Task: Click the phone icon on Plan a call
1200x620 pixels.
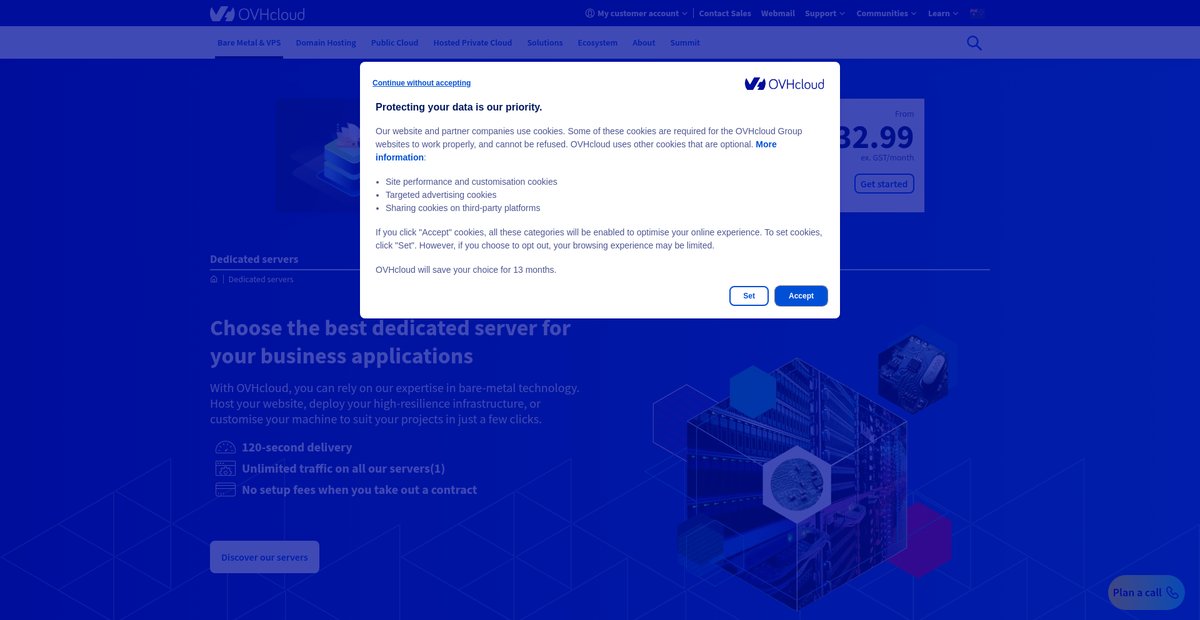Action: 1172,592
